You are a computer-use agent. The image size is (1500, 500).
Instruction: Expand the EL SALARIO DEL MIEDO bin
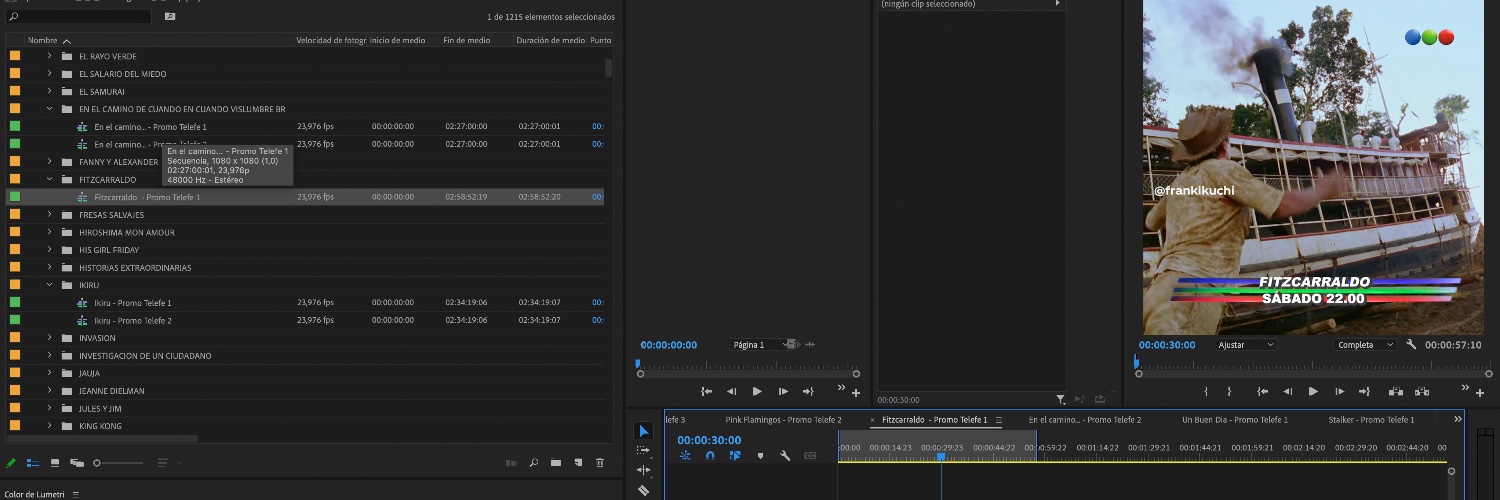49,74
